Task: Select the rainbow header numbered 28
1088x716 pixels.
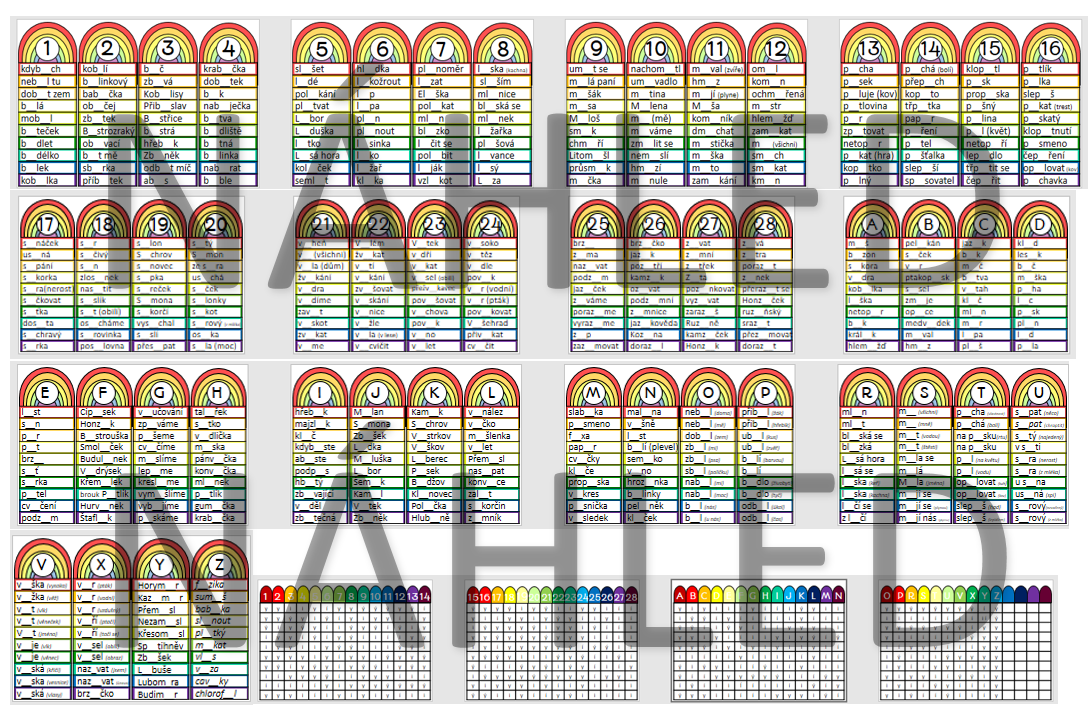Action: (x=765, y=221)
